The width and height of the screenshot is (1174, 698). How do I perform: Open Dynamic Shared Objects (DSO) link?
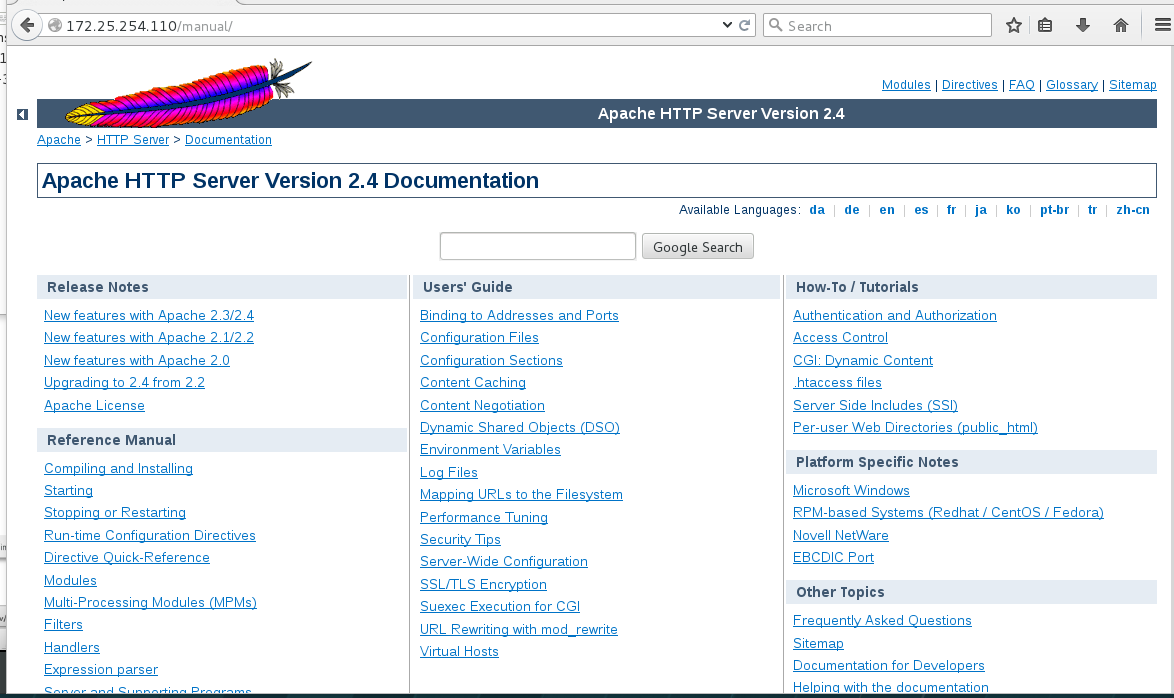tap(520, 428)
